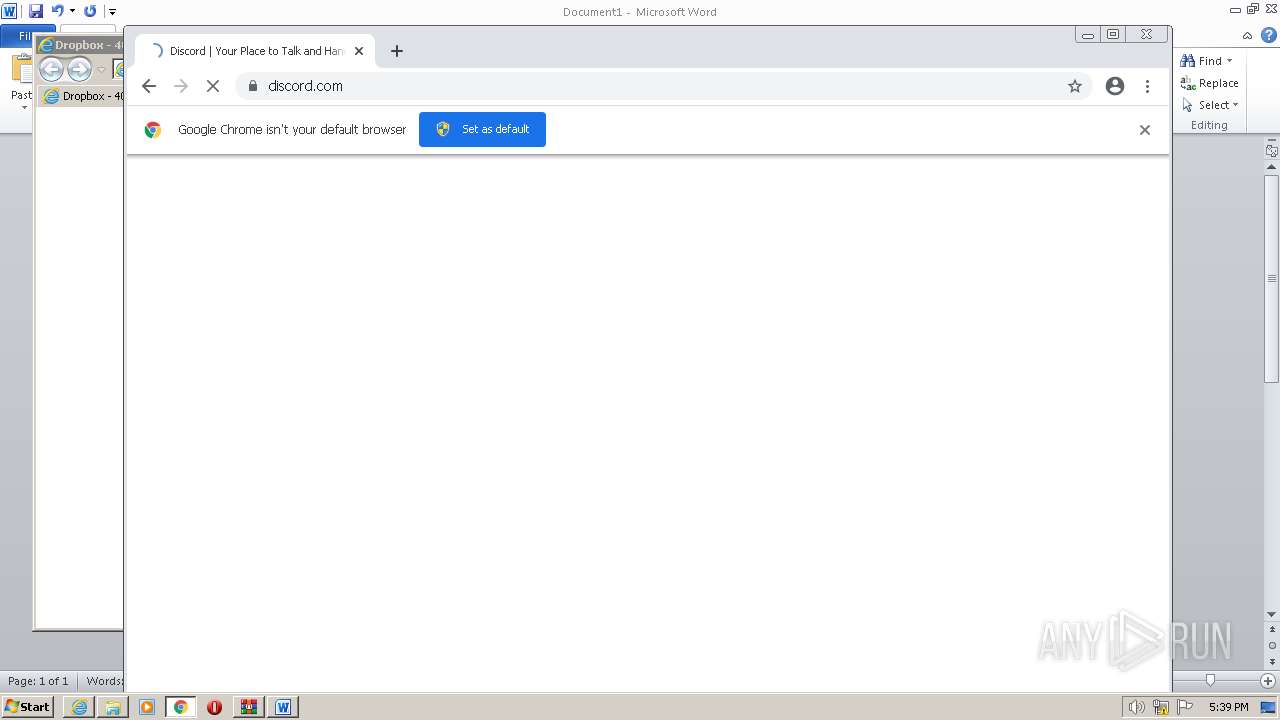Click Internet Explorer back button in Dropbox window

tap(51, 69)
